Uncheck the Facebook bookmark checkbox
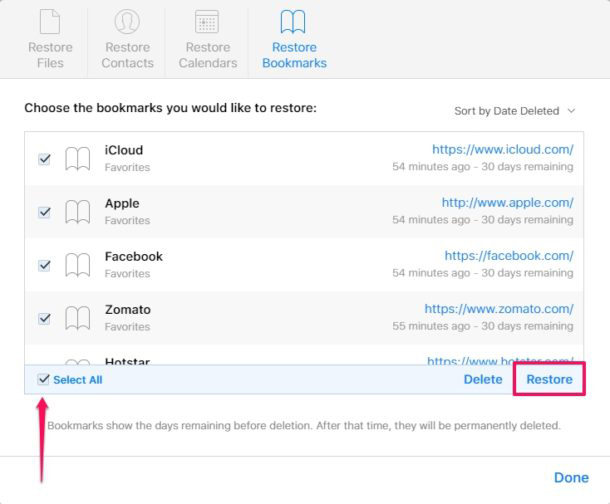Viewport: 610px width, 504px height. (44, 265)
